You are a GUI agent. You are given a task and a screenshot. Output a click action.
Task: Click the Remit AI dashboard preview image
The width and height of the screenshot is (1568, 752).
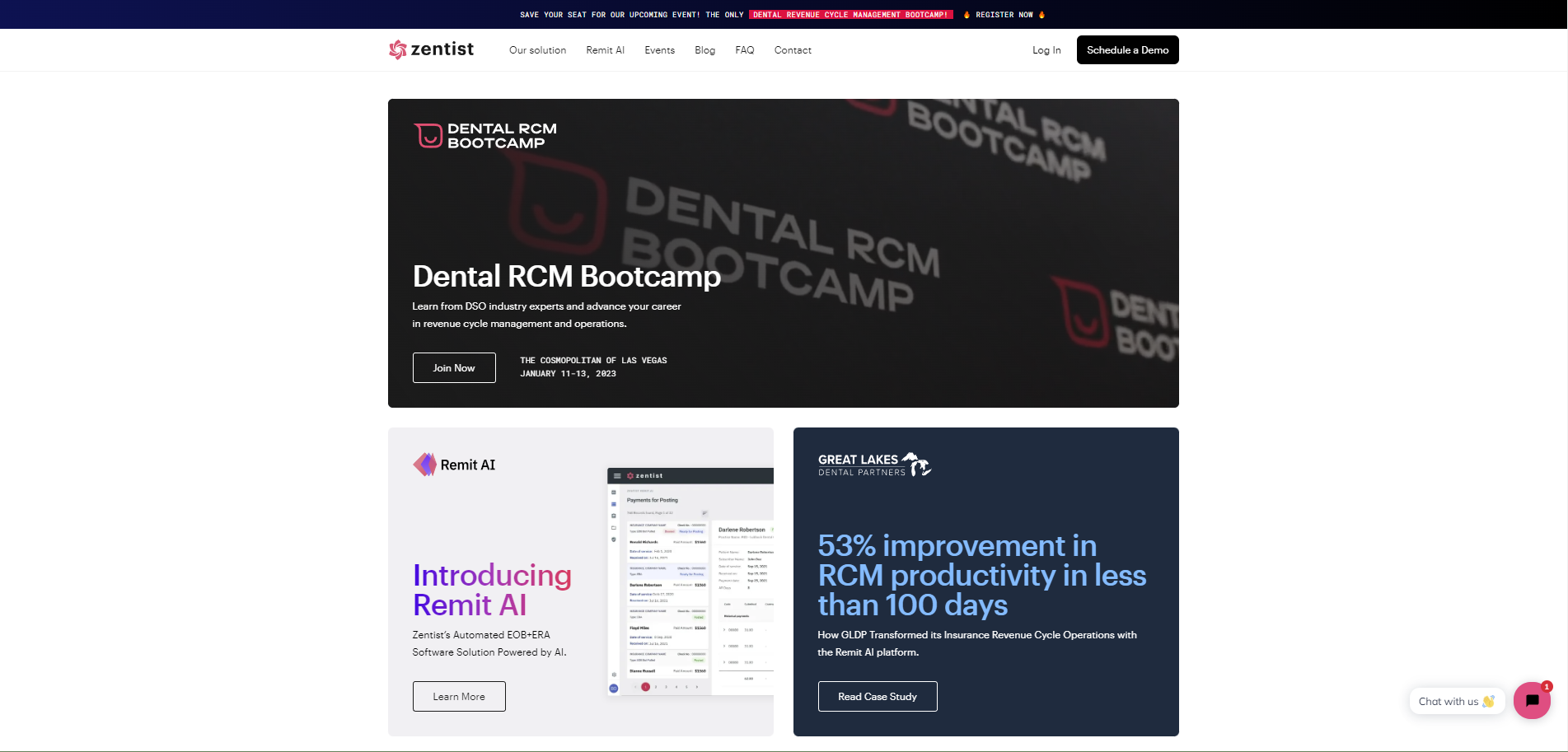pyautogui.click(x=690, y=582)
